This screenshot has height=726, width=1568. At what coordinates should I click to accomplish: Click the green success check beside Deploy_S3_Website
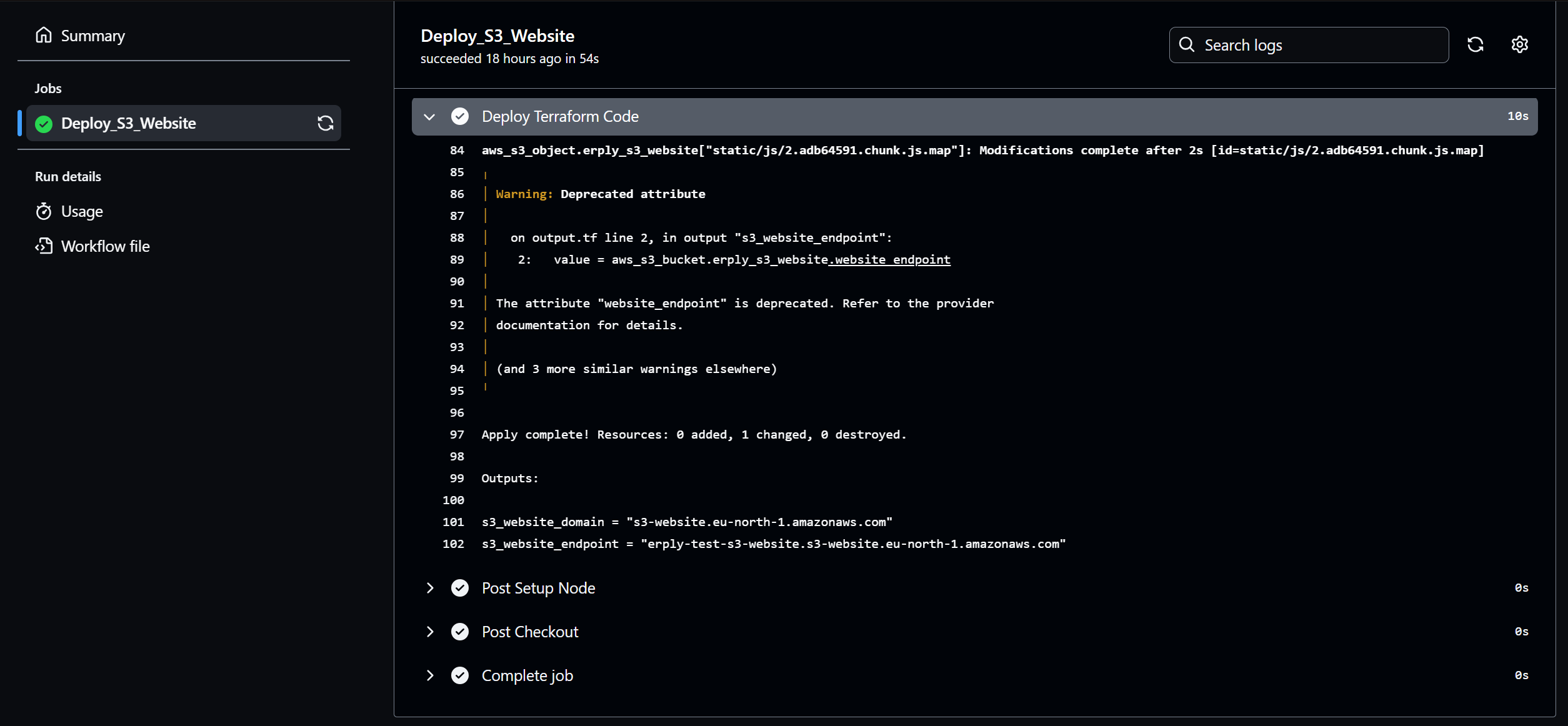[x=44, y=124]
